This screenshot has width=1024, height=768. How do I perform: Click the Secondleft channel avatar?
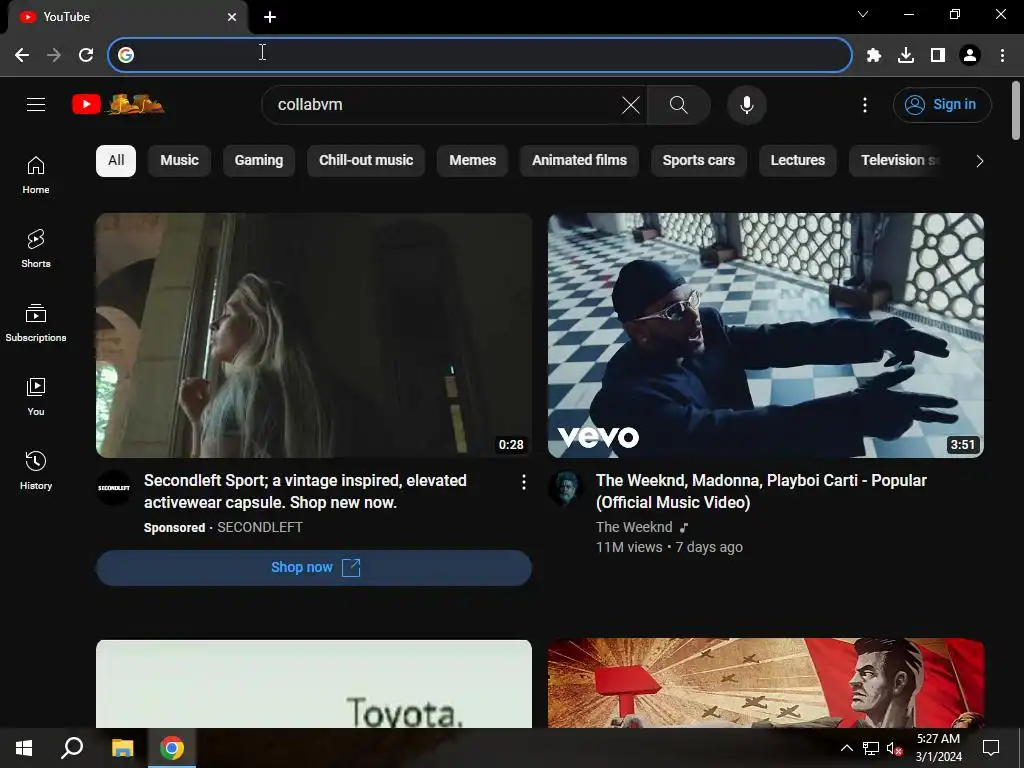coord(114,488)
